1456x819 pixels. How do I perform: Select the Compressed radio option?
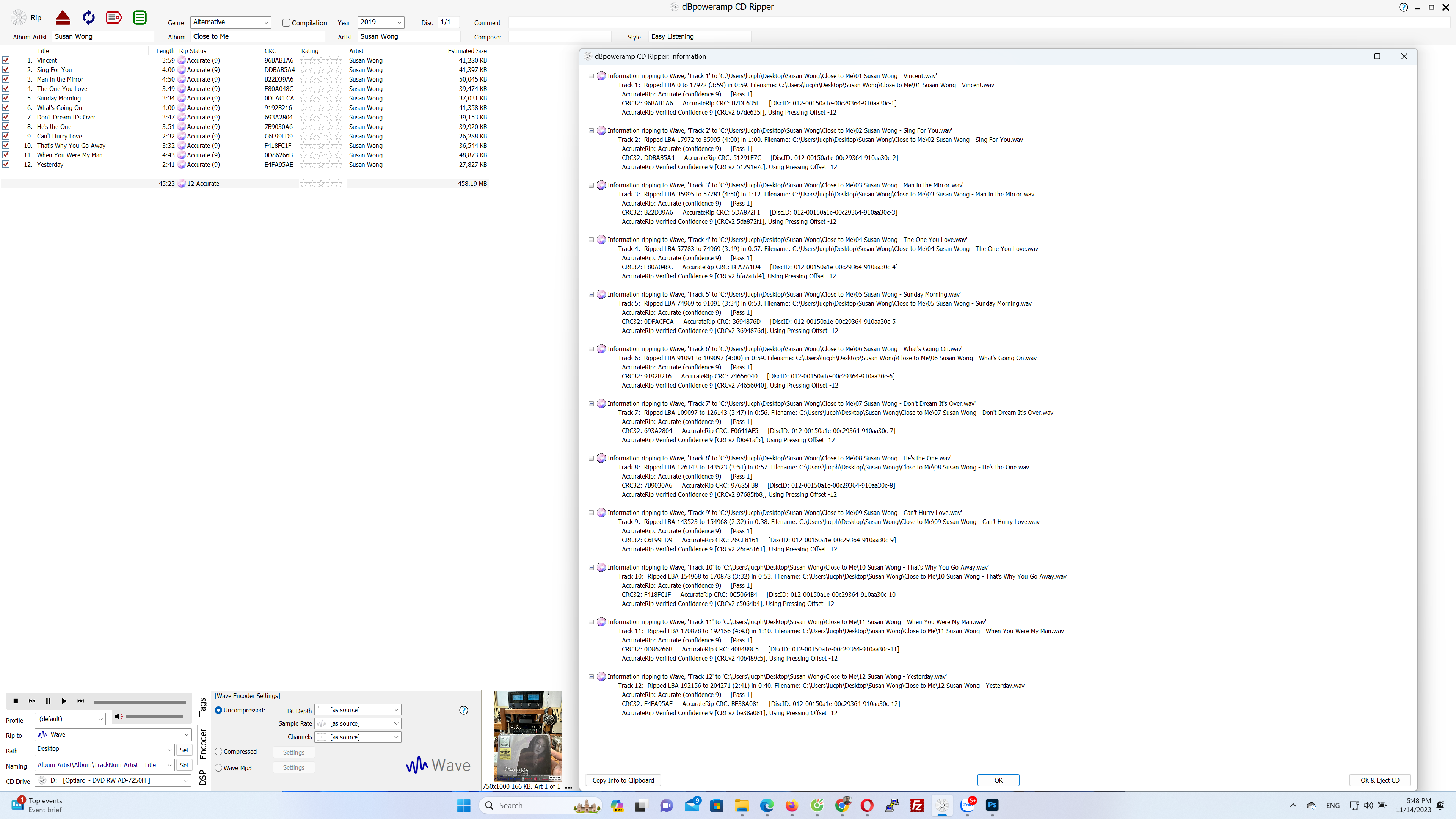click(218, 752)
